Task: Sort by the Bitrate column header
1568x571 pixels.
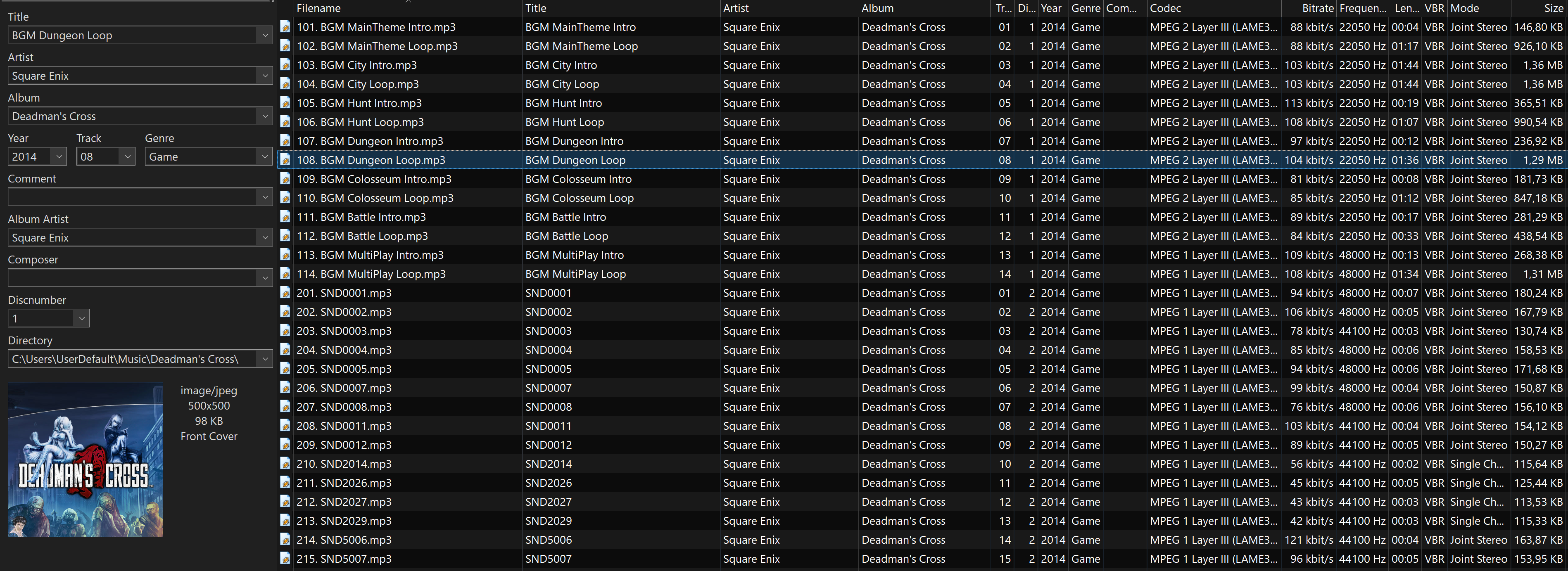Action: 1317,9
